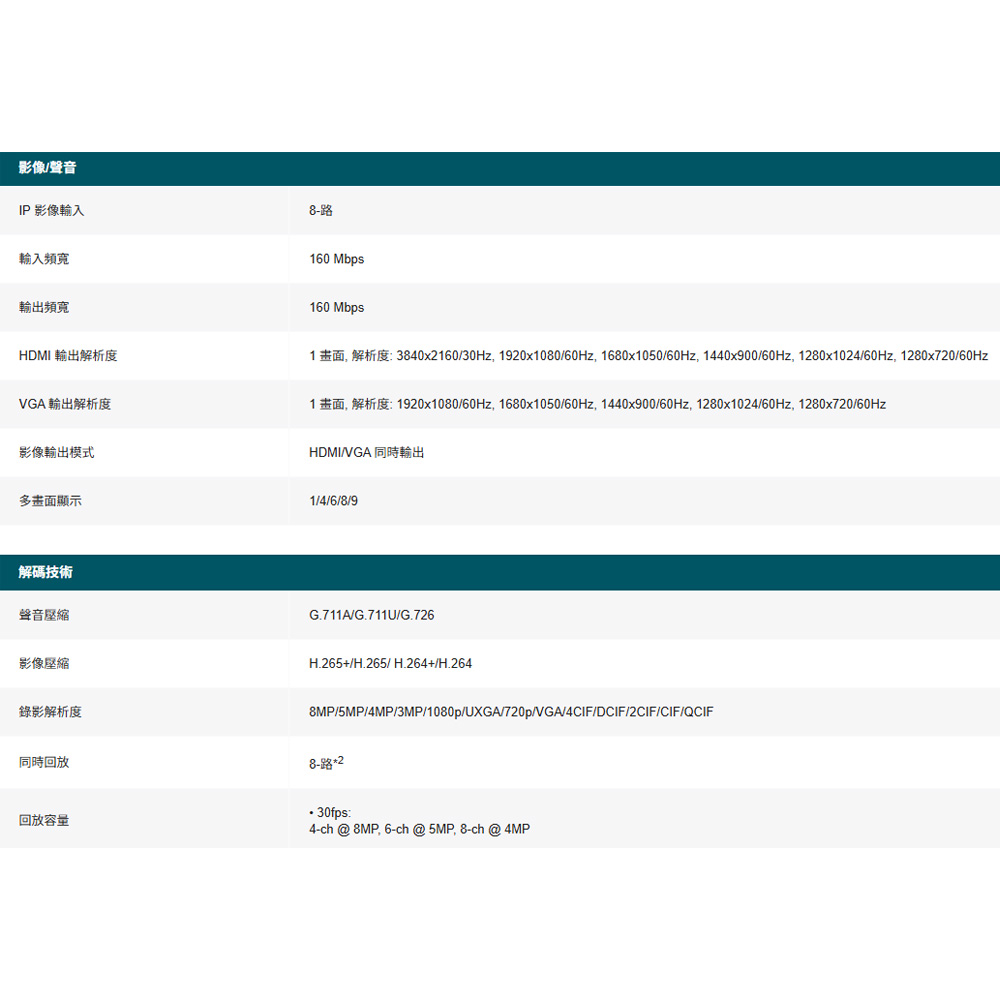The width and height of the screenshot is (1000, 1000).
Task: Select the 8MP/5MP/4MP recording resolution list
Action: click(x=511, y=712)
